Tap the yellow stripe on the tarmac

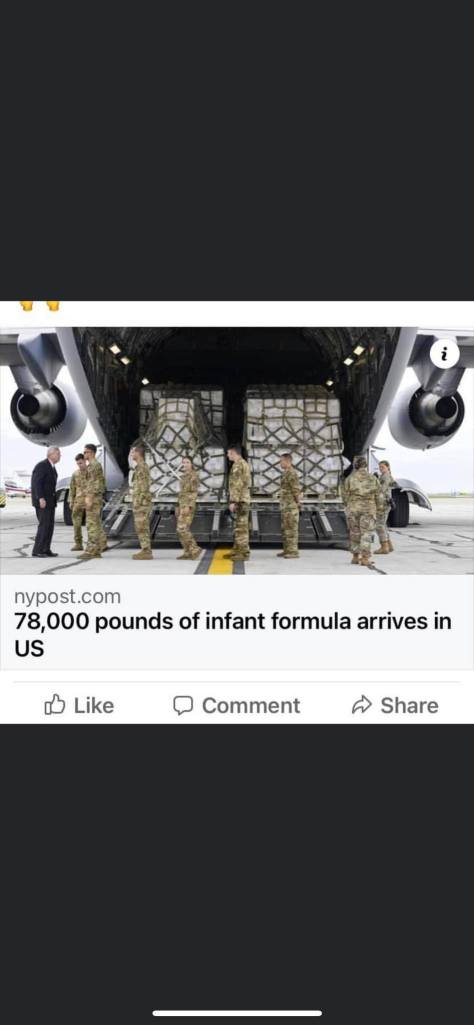point(221,562)
